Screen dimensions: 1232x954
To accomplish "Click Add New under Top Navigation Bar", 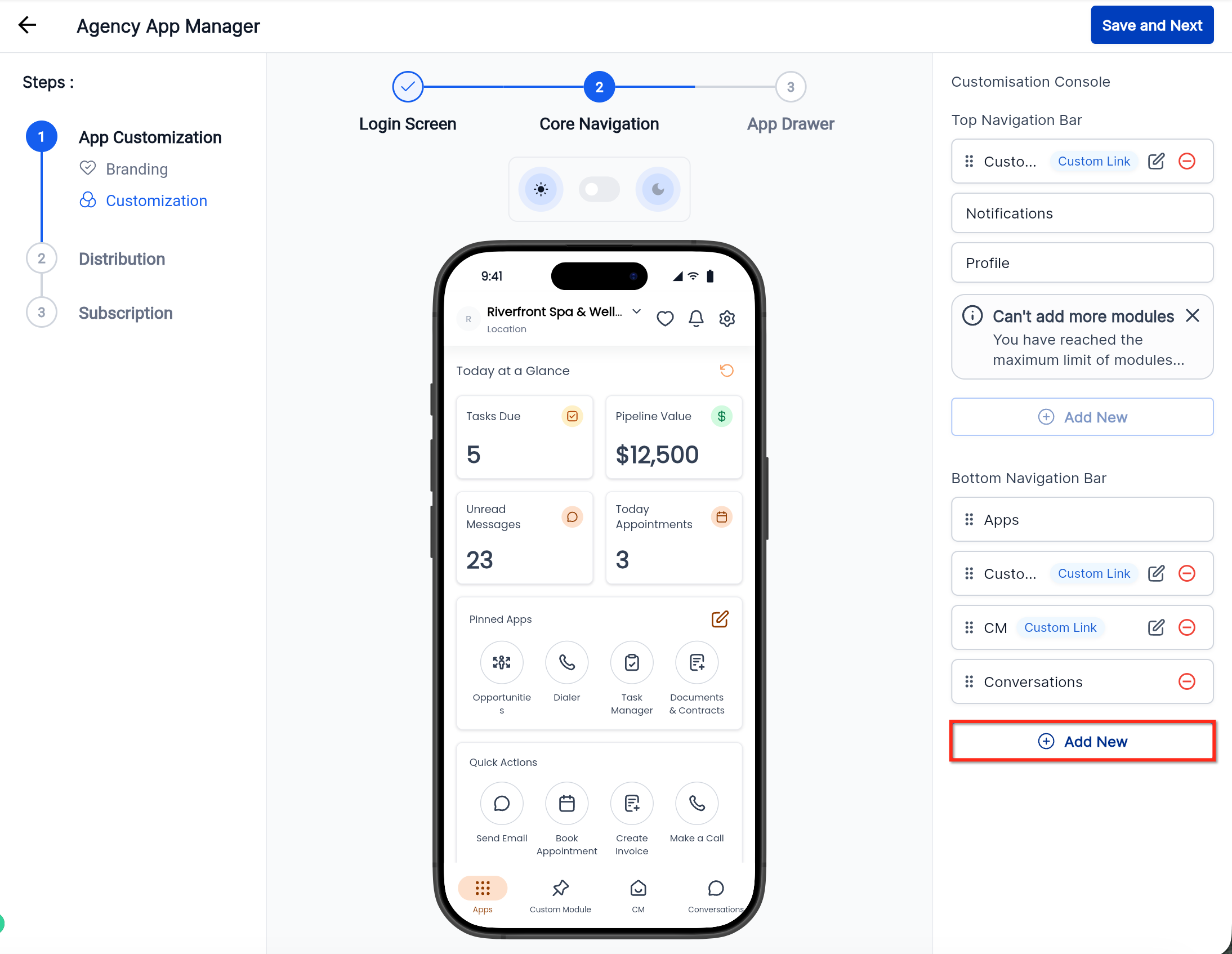I will pyautogui.click(x=1082, y=417).
